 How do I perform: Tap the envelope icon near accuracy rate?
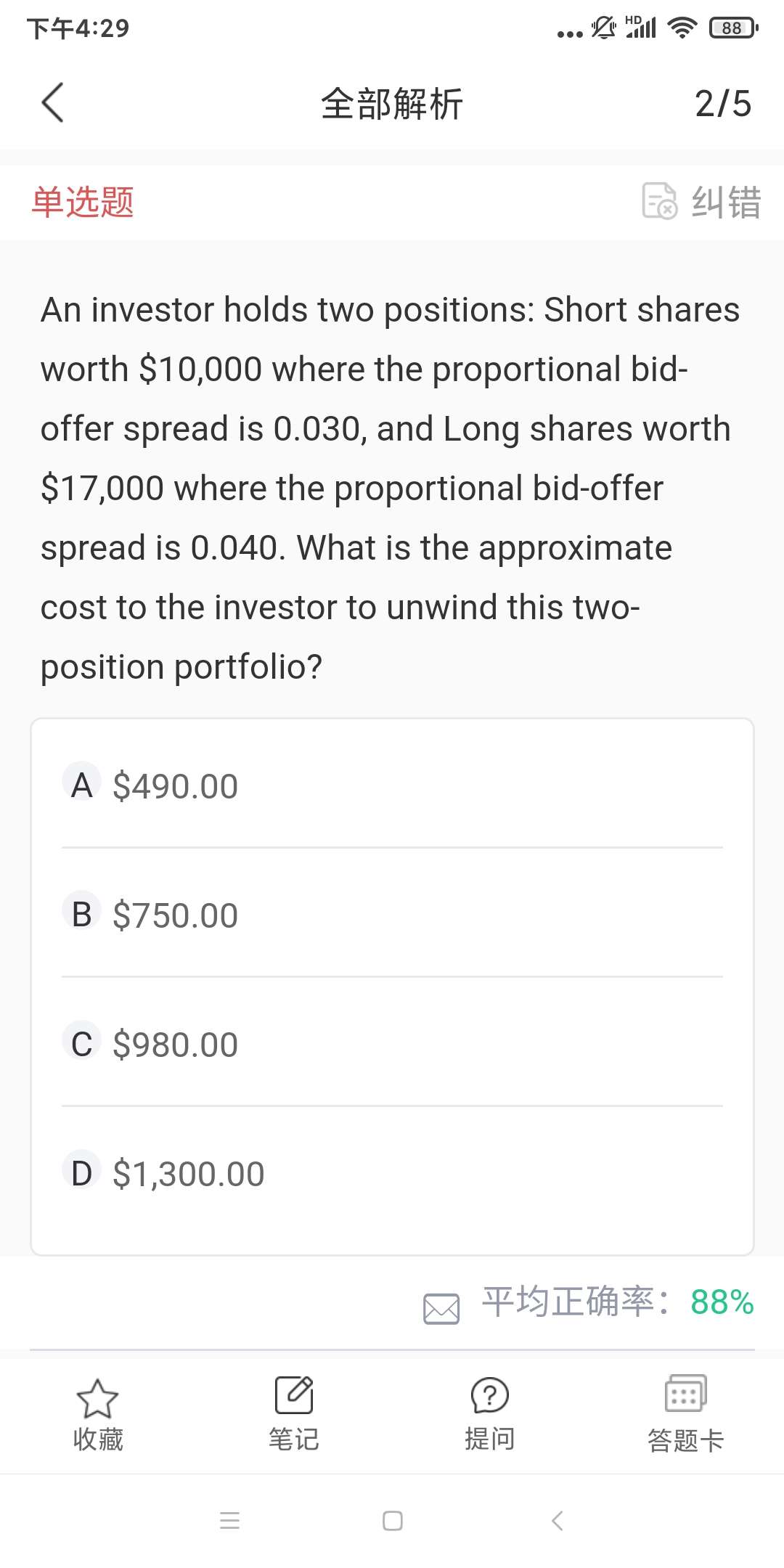[x=441, y=1309]
